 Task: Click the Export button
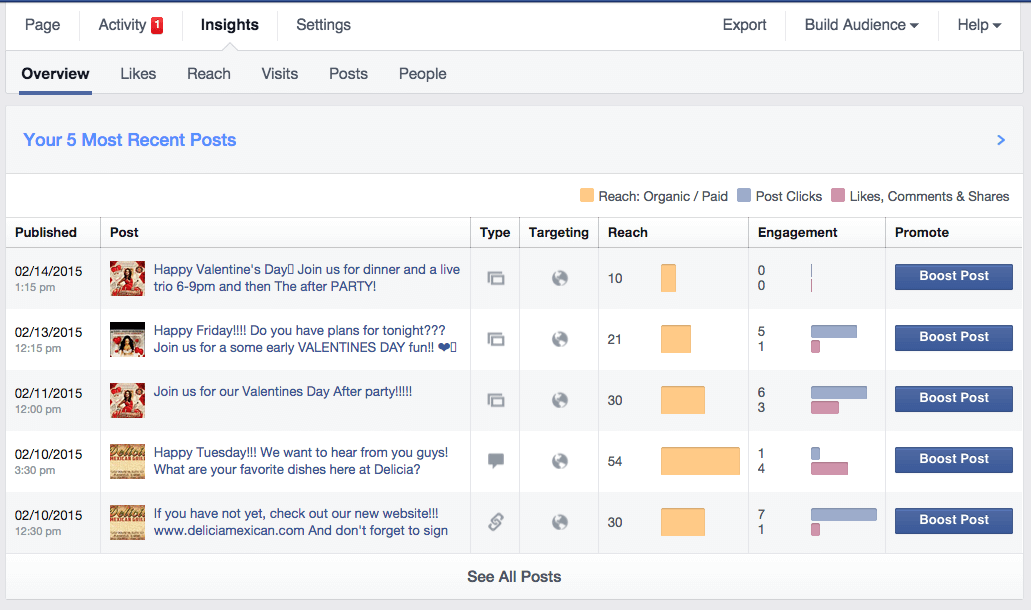pyautogui.click(x=744, y=25)
